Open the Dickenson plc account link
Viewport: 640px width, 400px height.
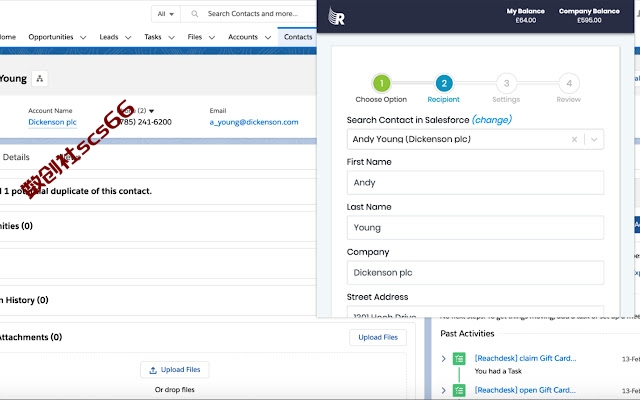pos(52,122)
